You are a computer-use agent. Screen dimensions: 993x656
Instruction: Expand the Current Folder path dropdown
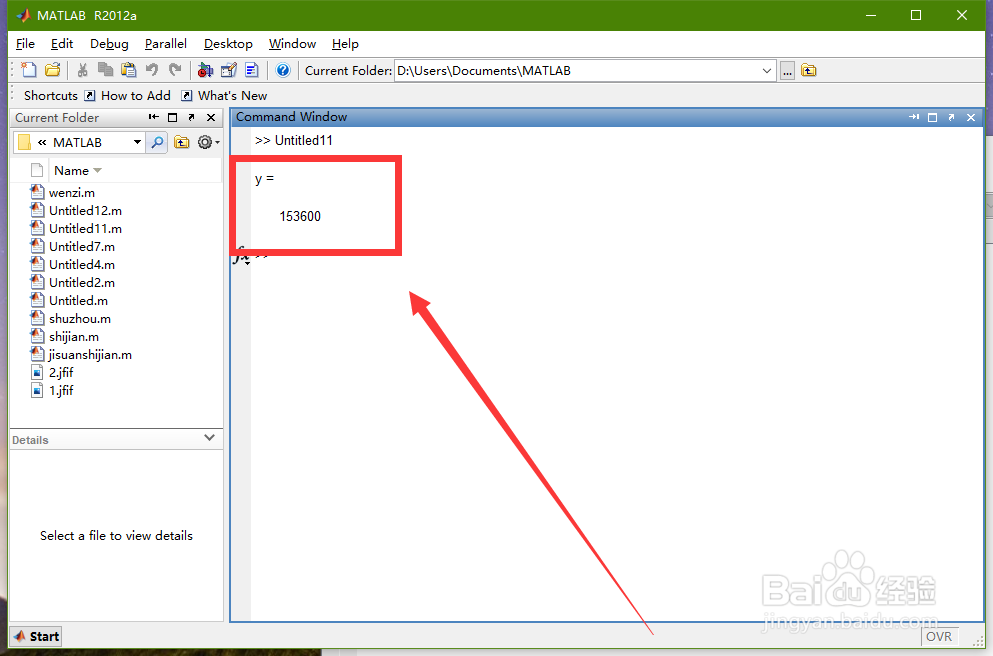point(767,70)
